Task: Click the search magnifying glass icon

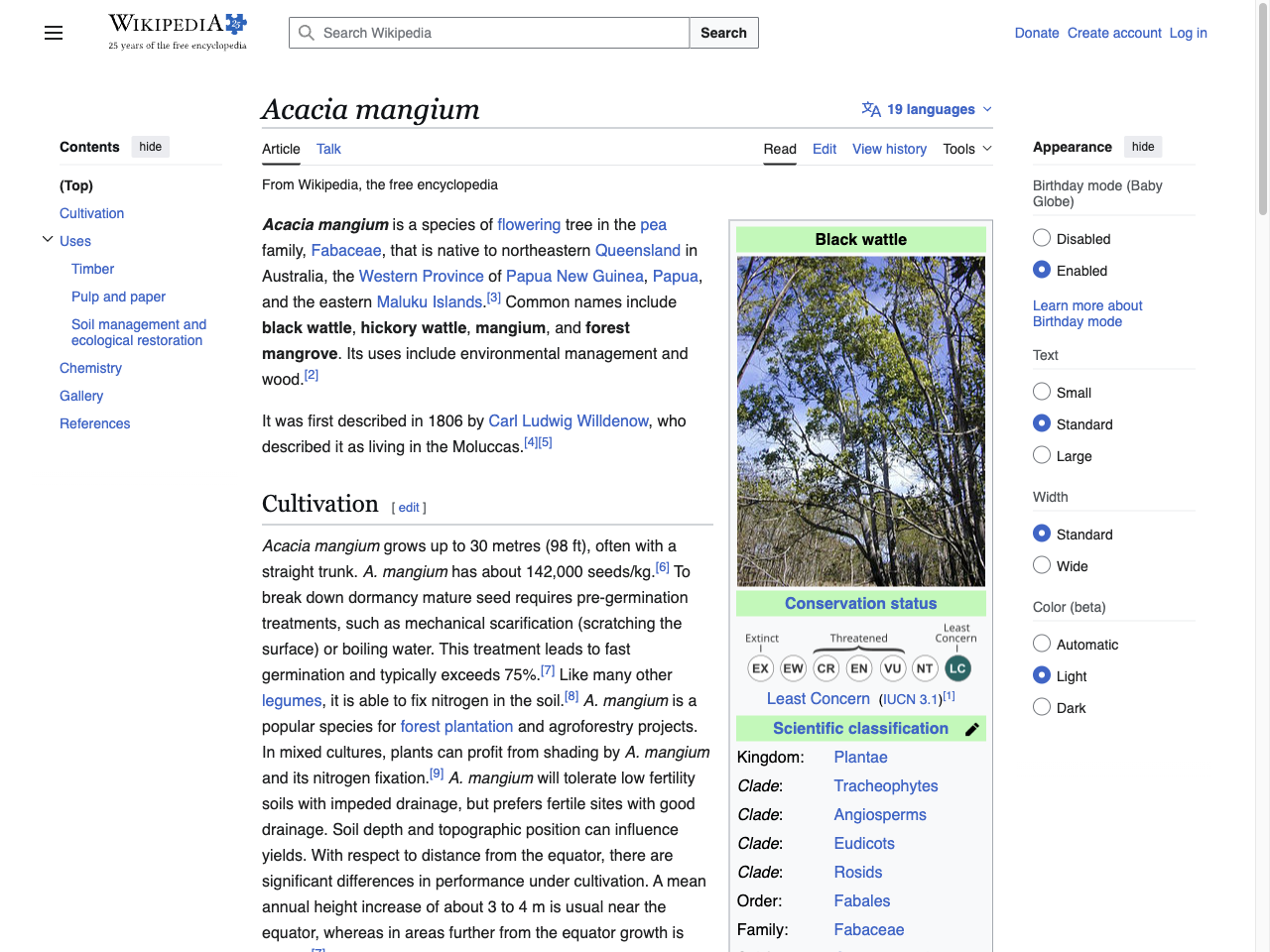Action: click(x=307, y=33)
